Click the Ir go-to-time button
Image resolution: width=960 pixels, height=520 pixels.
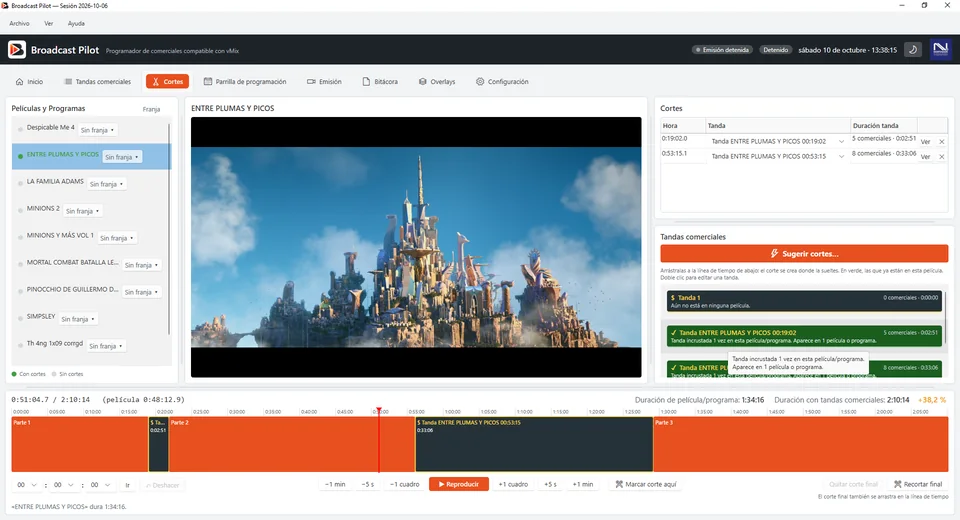127,484
